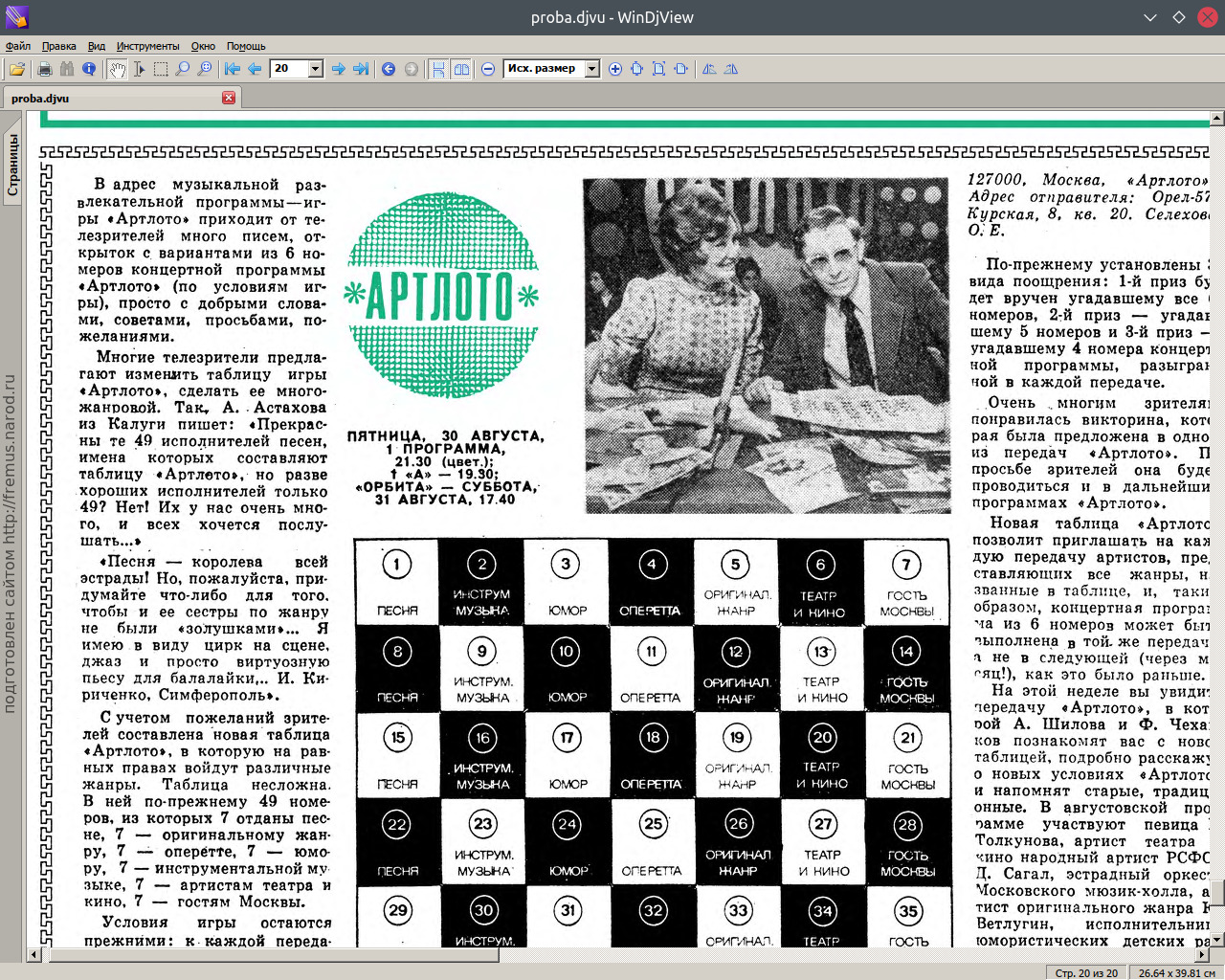Click the status bar 'Стр. 20 из 20'
Viewport: 1225px width, 980px height.
[x=1086, y=972]
